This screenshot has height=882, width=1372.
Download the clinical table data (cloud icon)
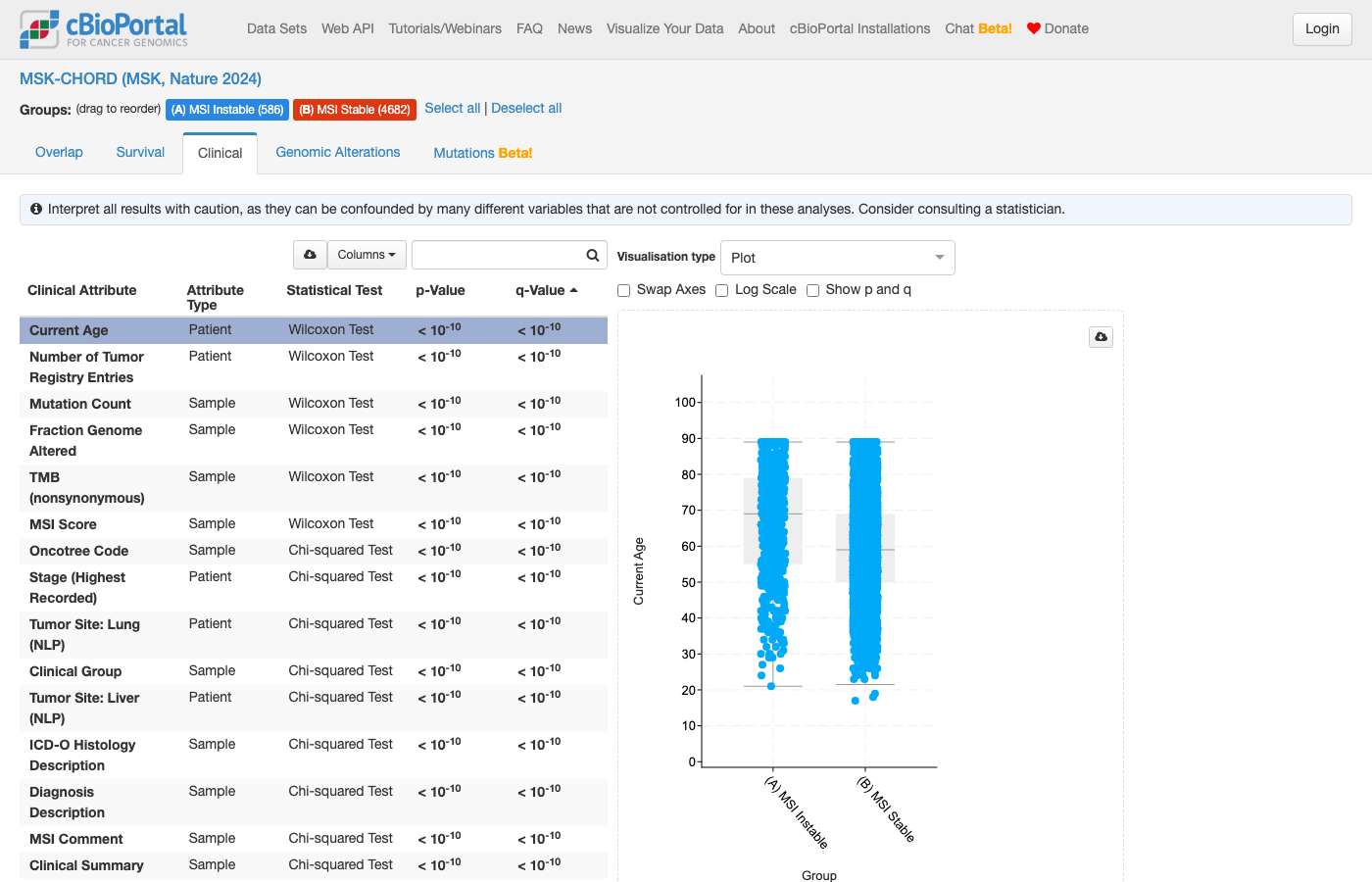point(310,255)
